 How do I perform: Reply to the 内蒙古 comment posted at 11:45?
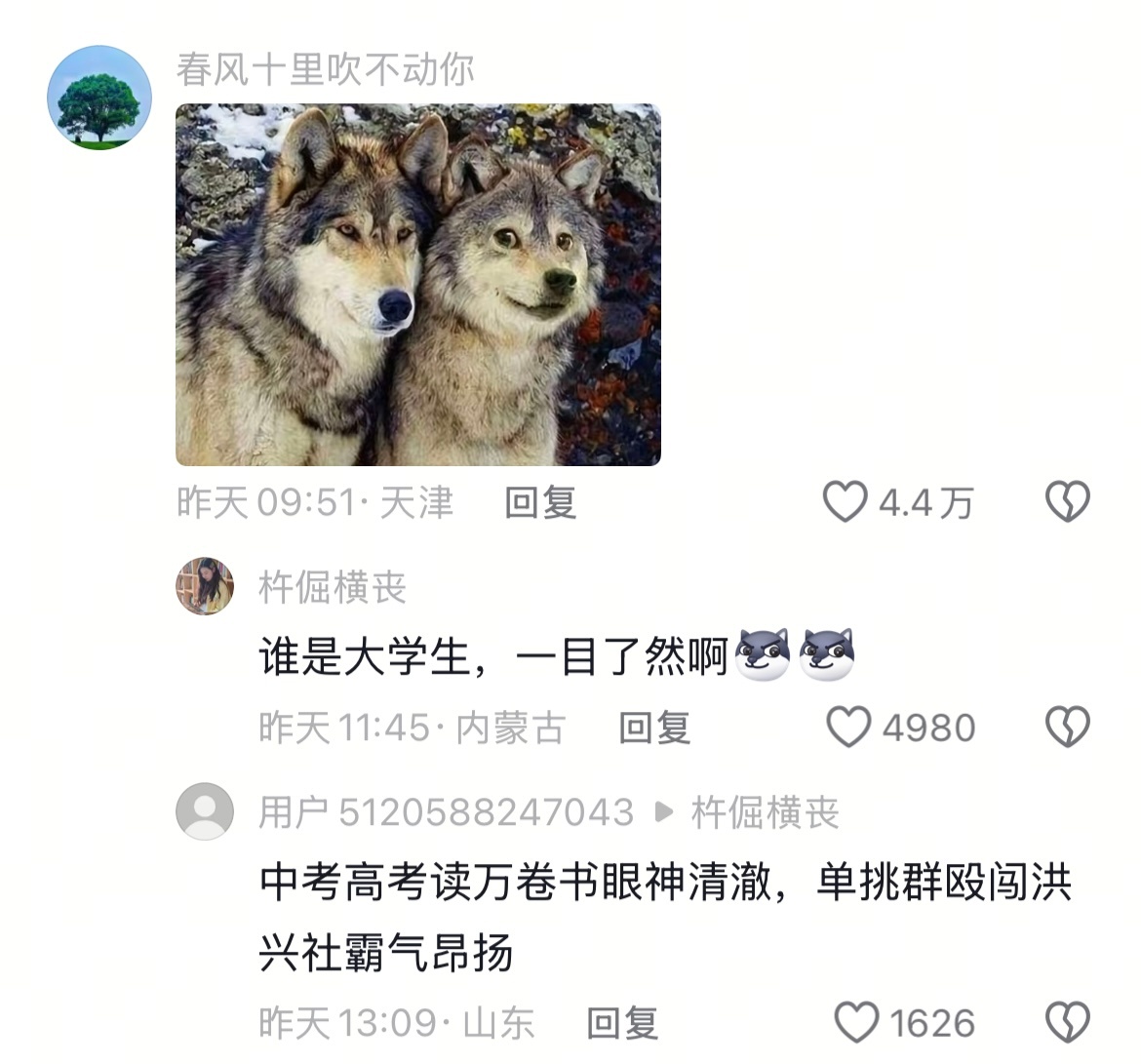(654, 727)
